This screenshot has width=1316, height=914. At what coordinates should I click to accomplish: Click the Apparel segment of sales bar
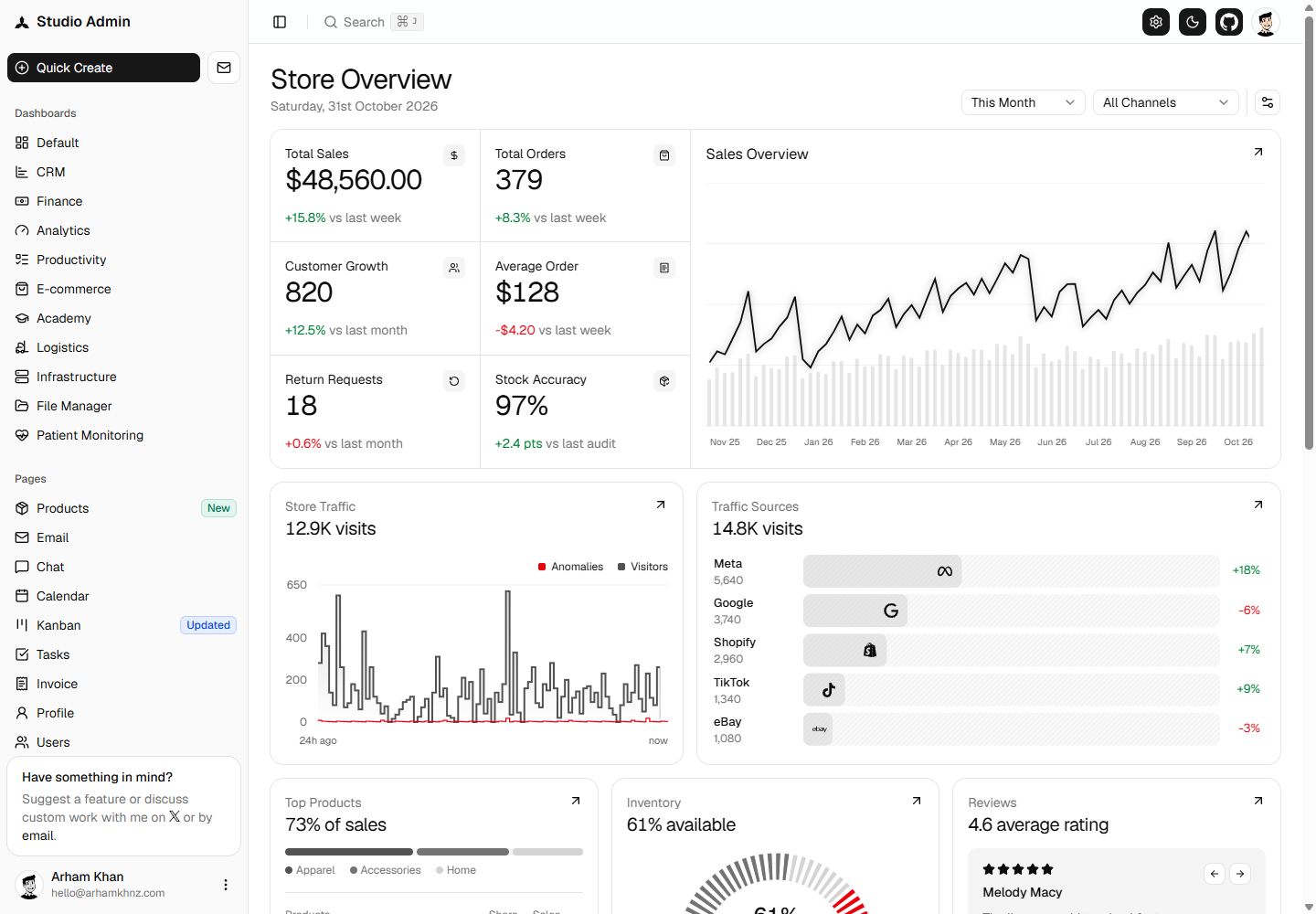point(349,852)
